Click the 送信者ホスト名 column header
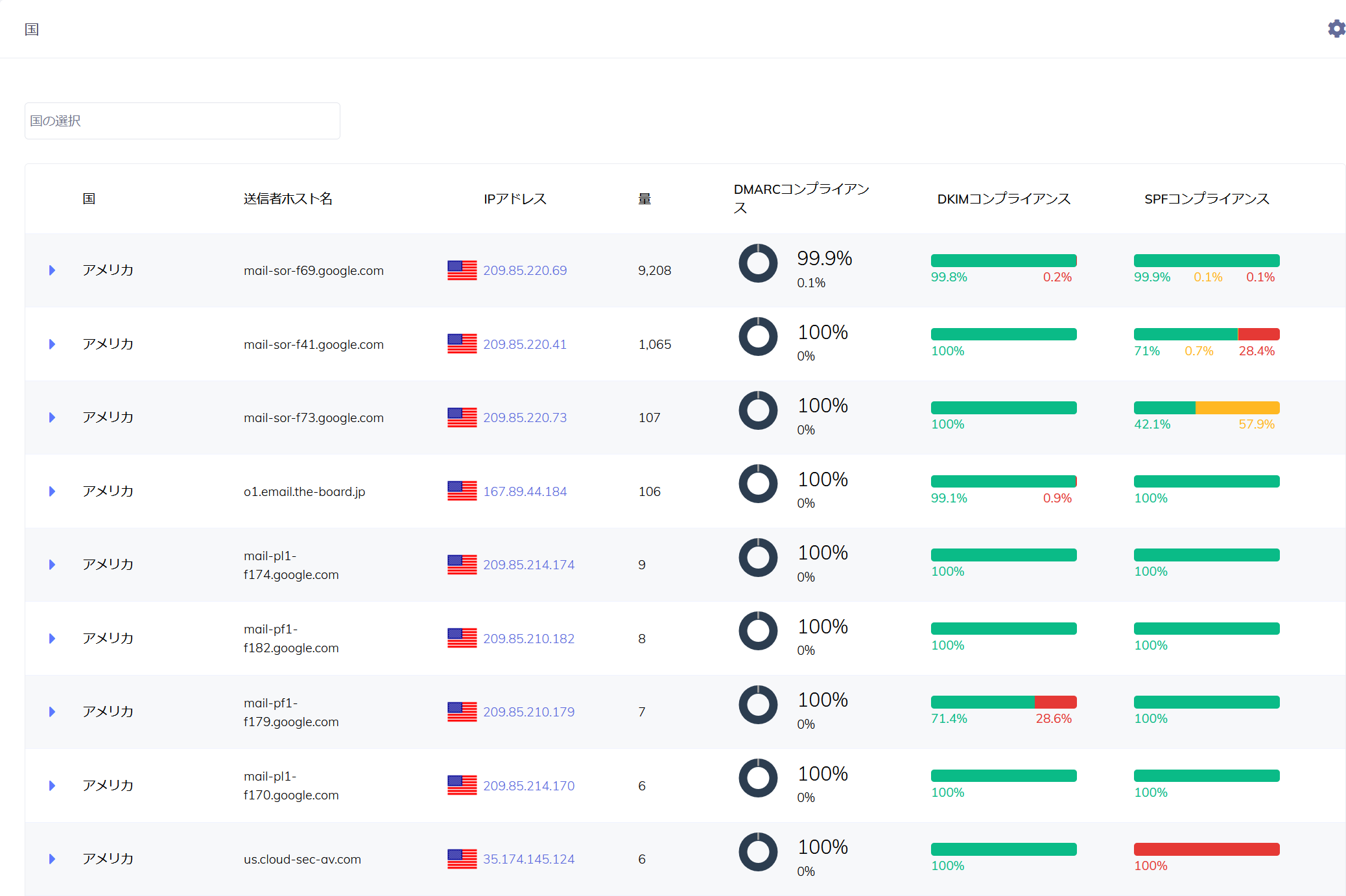The height and width of the screenshot is (896, 1346). point(288,198)
